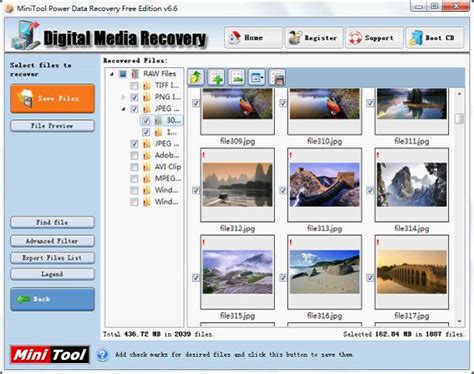474x374 pixels.
Task: Click the scrollbar down arrow
Action: [x=459, y=321]
